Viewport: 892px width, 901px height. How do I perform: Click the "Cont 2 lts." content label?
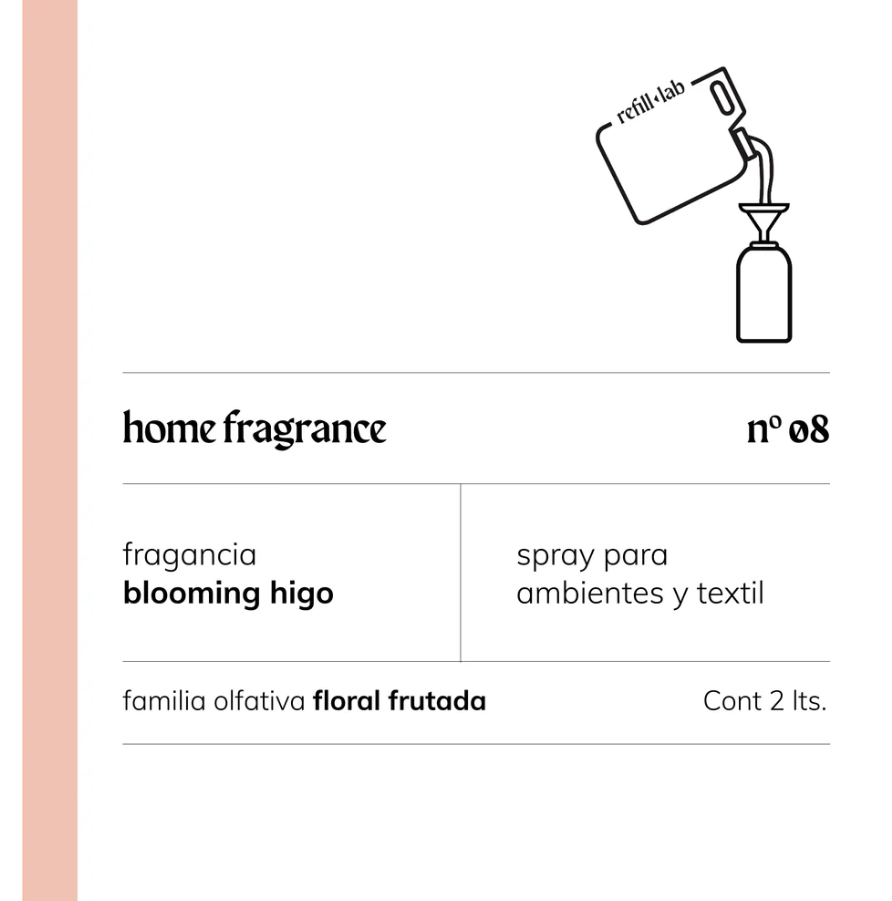(765, 701)
